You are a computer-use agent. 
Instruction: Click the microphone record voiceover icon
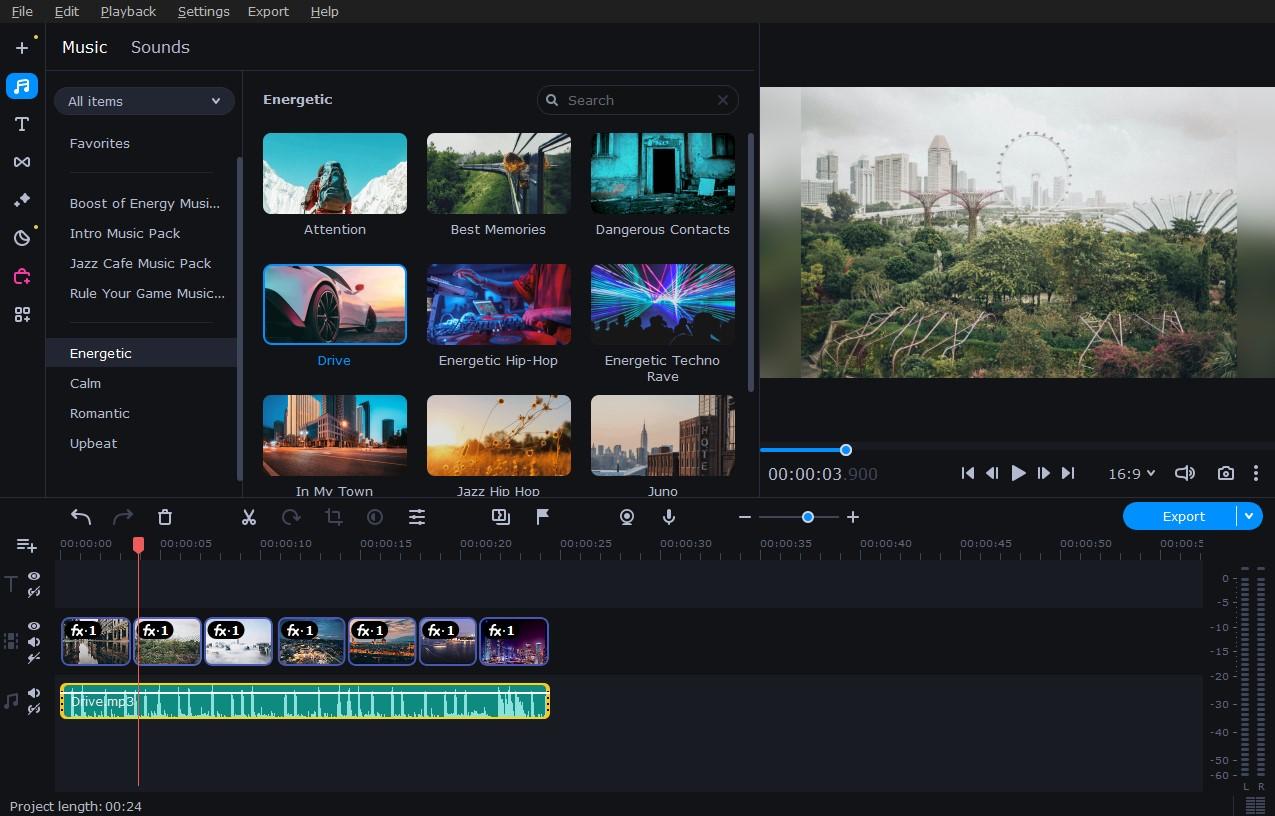click(669, 517)
